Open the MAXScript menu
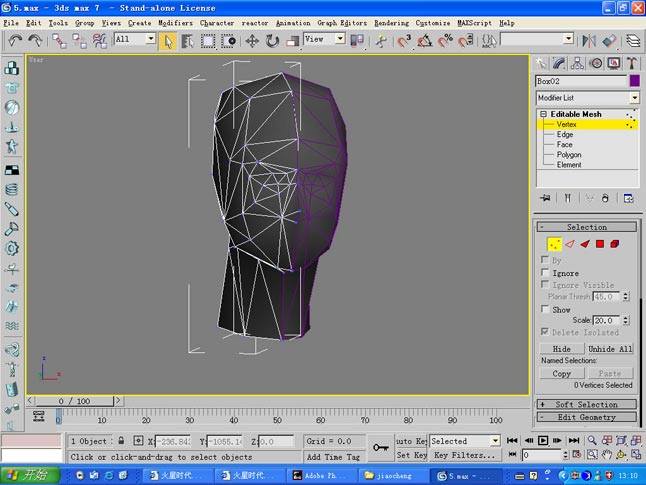The height and width of the screenshot is (485, 646). click(474, 23)
